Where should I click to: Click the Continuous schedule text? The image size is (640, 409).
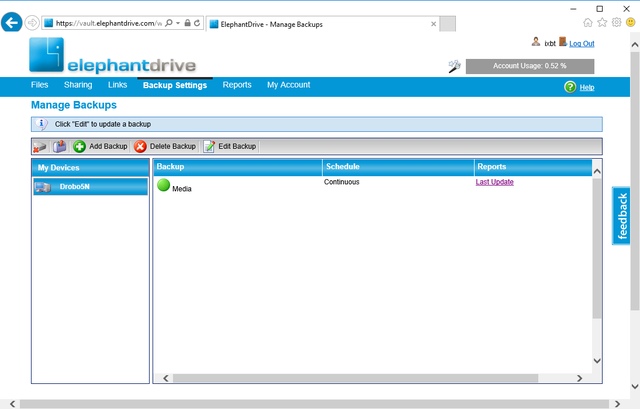342,182
